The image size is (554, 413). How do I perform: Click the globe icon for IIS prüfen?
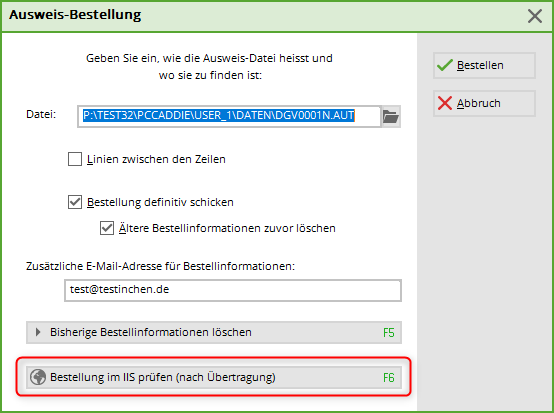38,377
